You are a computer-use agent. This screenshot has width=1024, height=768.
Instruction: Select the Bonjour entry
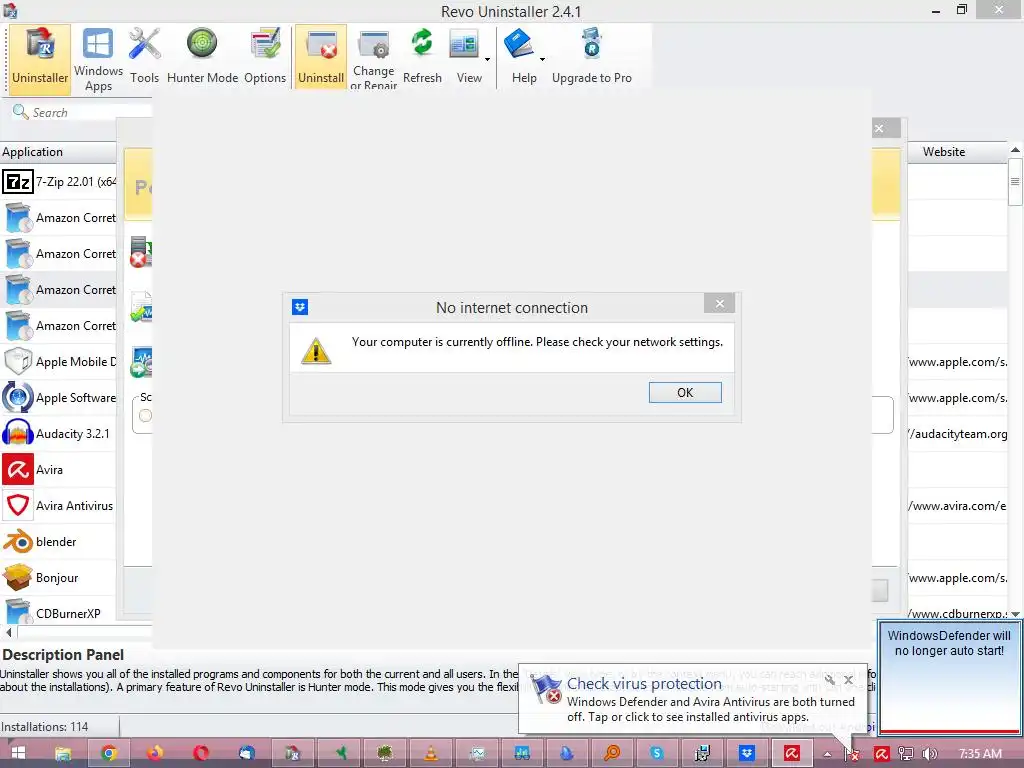pyautogui.click(x=59, y=577)
